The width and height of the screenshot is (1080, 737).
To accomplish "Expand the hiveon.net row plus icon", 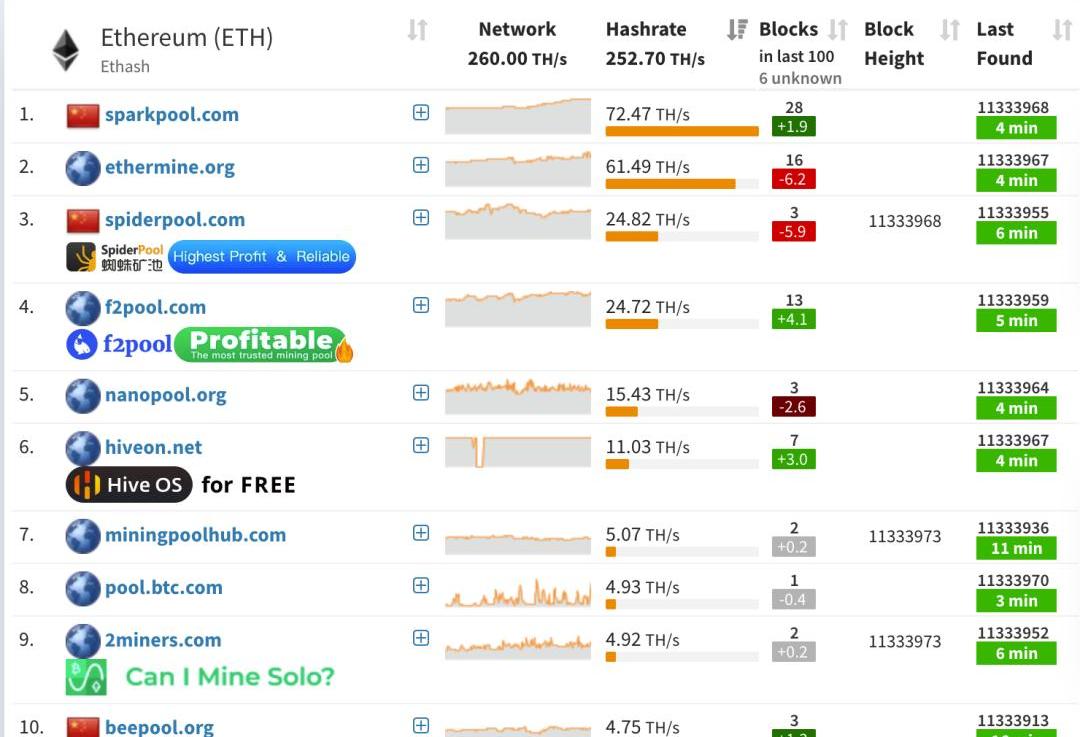I will pos(421,445).
